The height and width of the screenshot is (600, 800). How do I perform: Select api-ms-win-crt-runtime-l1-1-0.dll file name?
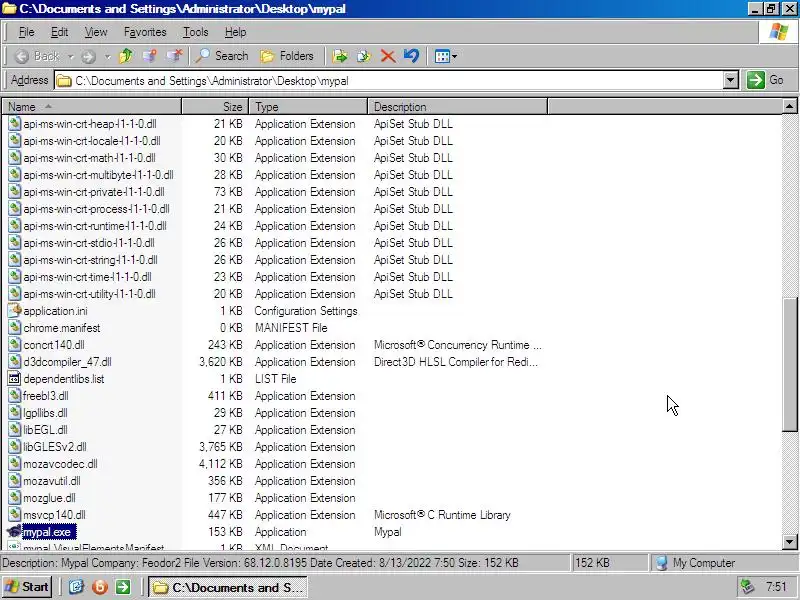click(x=95, y=226)
